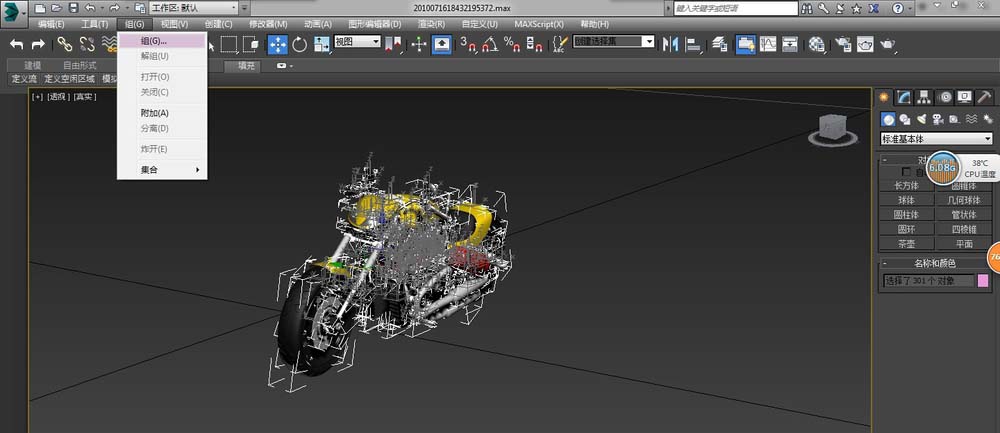Open the 创建选择集 named selection dropdown
Screen dimensions: 1000x433
614,42
